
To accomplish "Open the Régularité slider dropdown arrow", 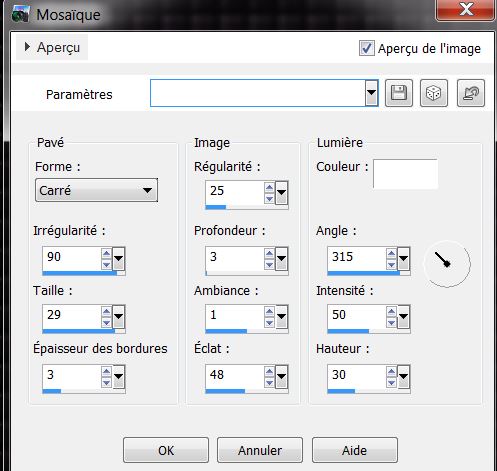I will pyautogui.click(x=282, y=193).
